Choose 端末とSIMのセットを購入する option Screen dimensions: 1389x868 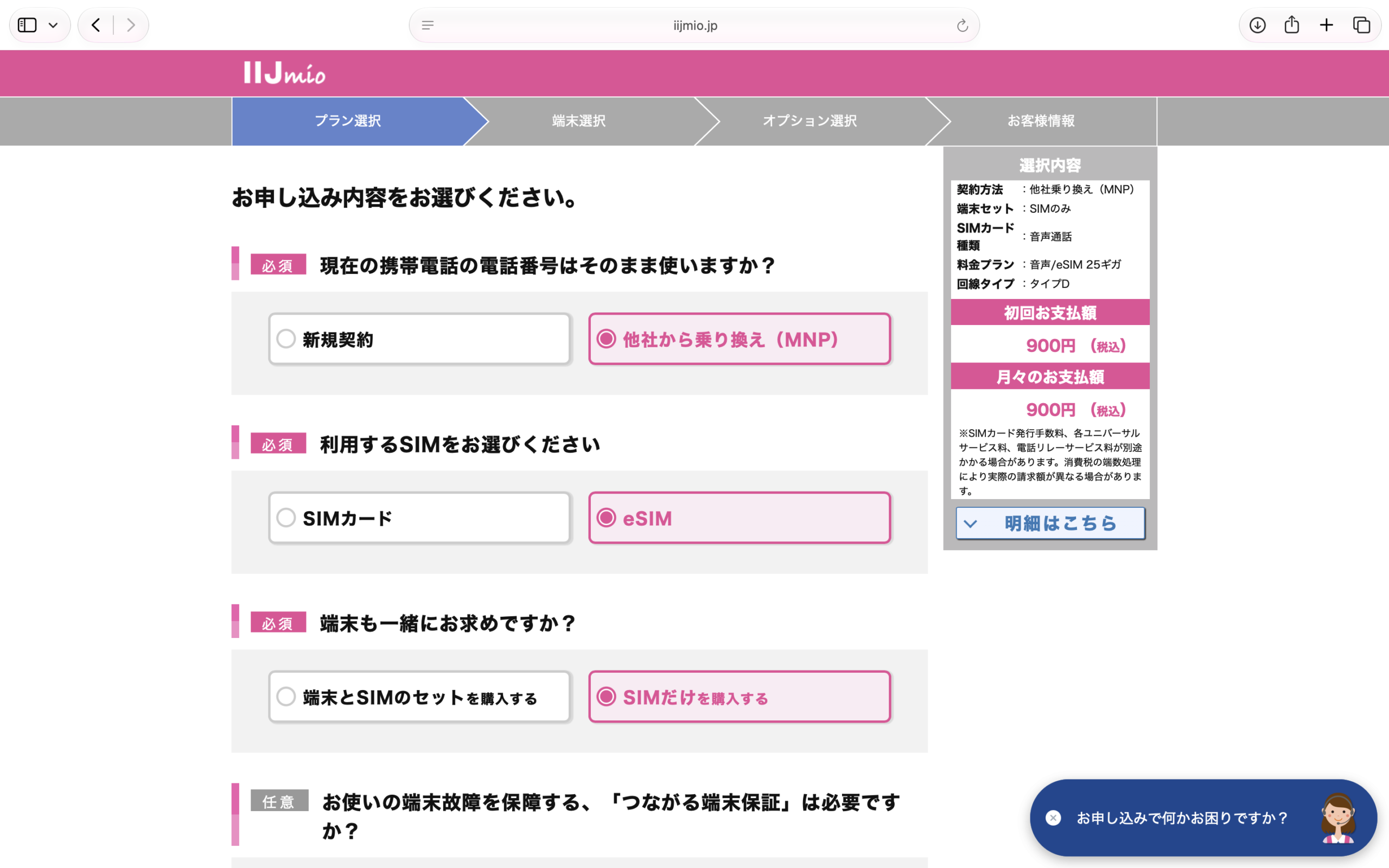(419, 697)
